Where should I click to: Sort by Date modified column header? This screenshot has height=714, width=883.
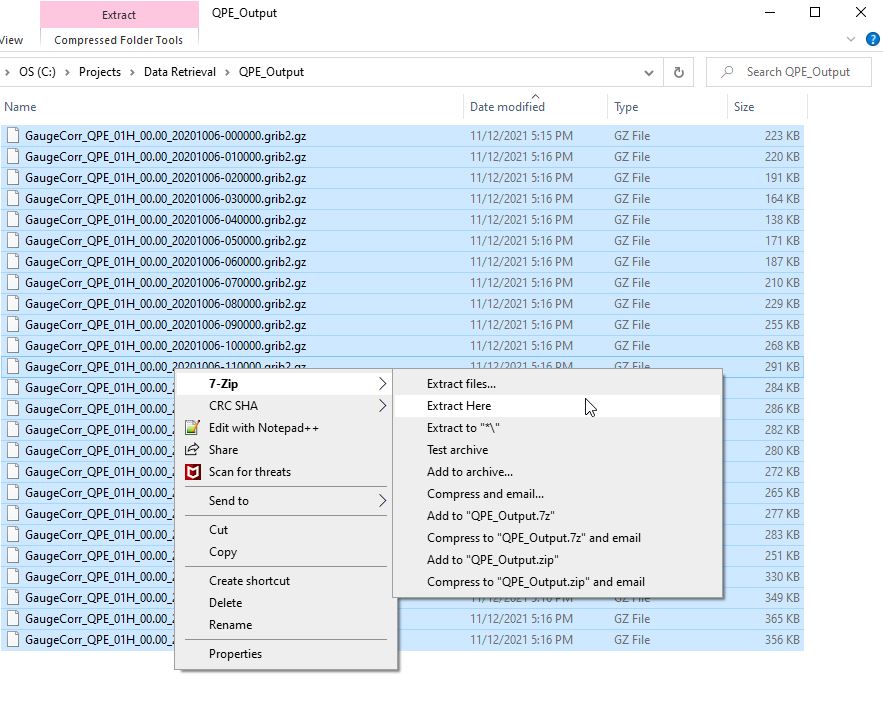point(536,106)
